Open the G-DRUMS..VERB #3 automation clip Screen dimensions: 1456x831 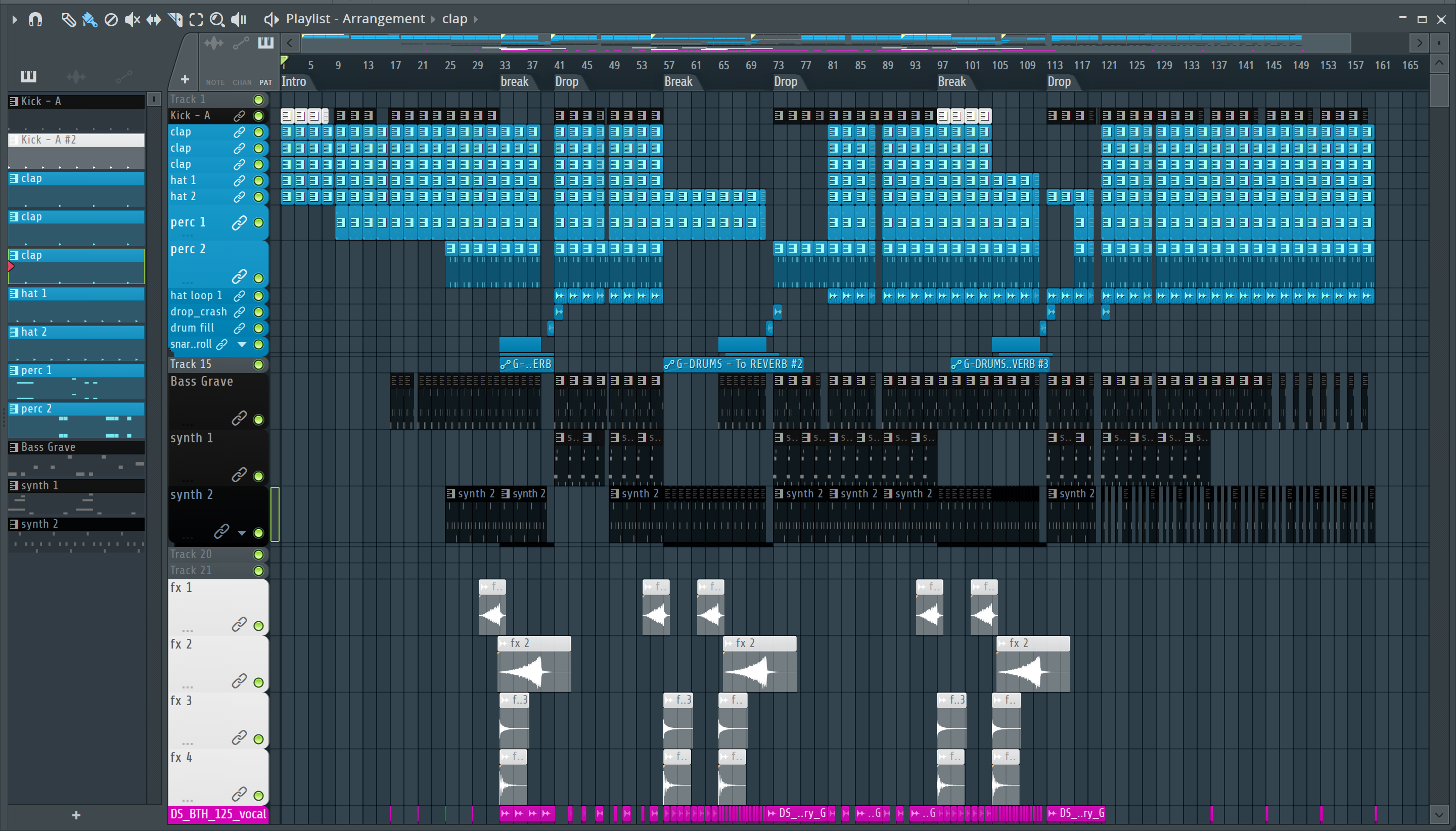click(1000, 364)
